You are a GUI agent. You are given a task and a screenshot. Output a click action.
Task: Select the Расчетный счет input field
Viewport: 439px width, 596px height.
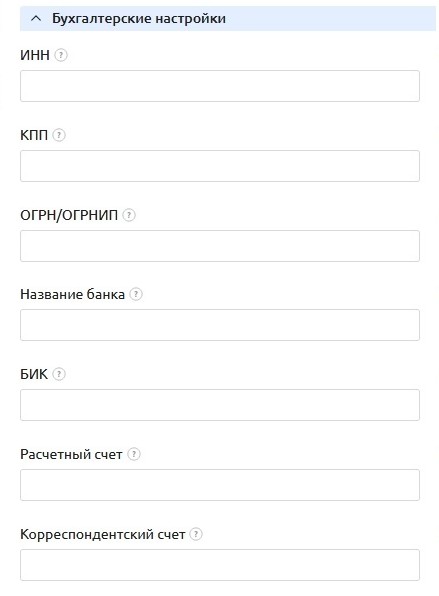tap(220, 485)
